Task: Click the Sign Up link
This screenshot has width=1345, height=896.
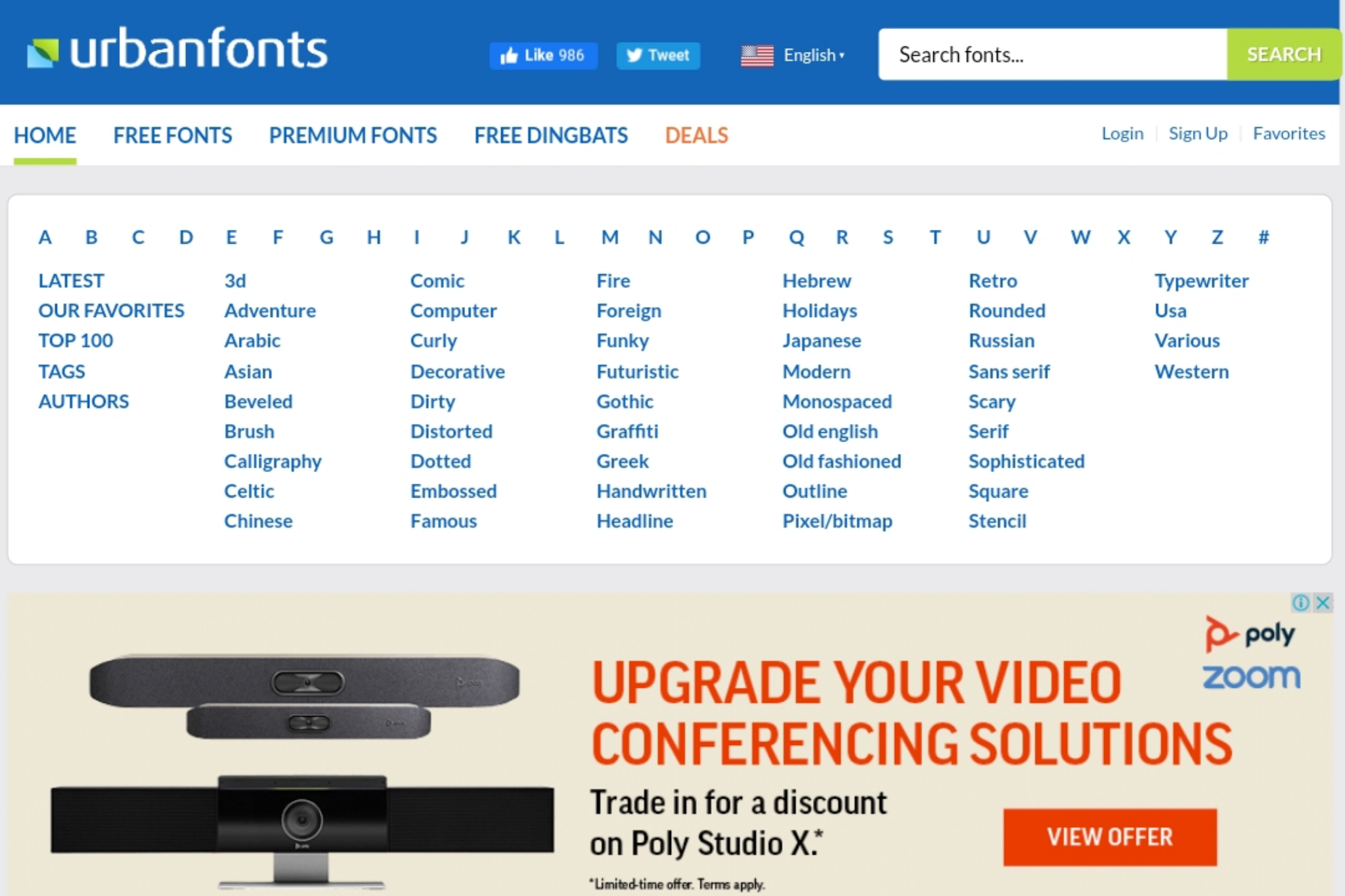Action: [1196, 133]
